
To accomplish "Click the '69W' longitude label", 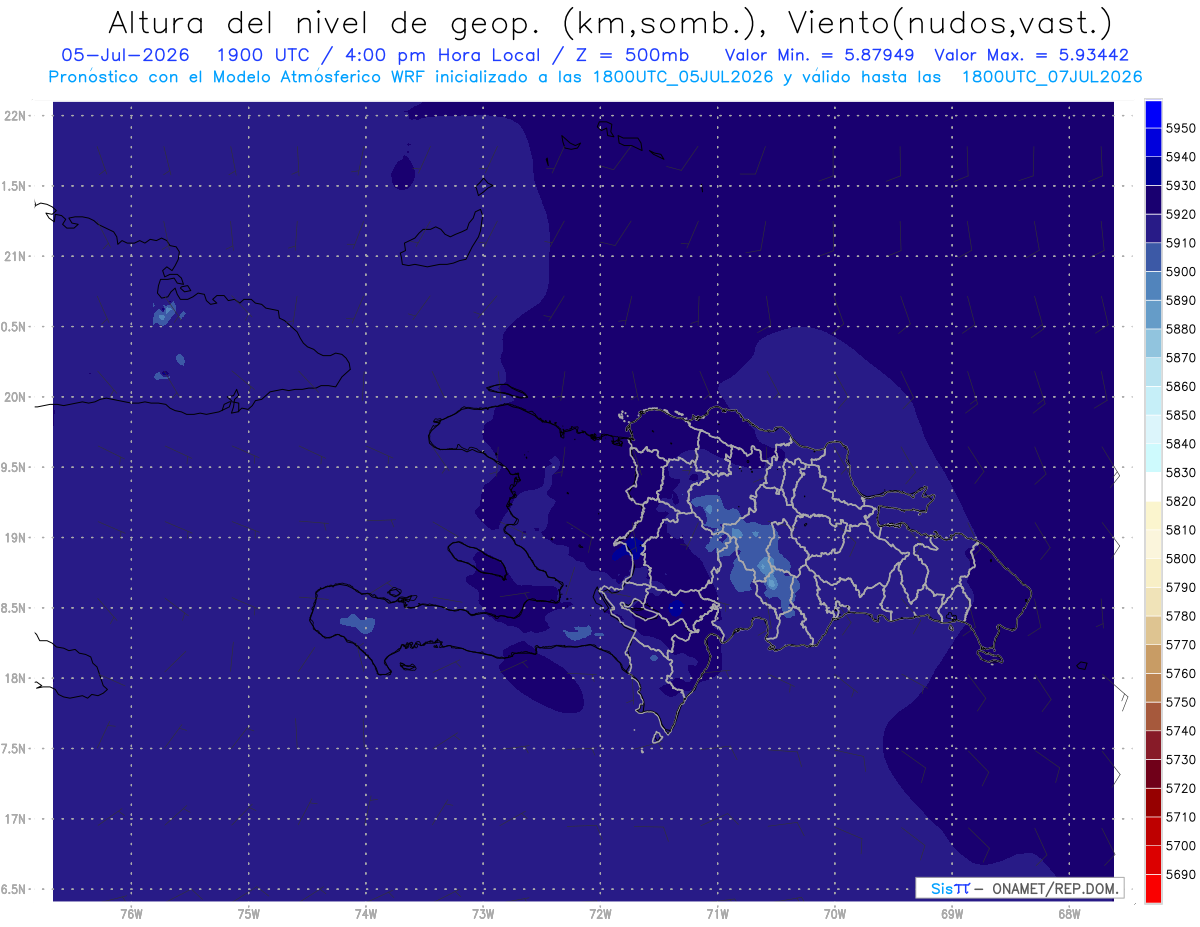I will pos(952,914).
